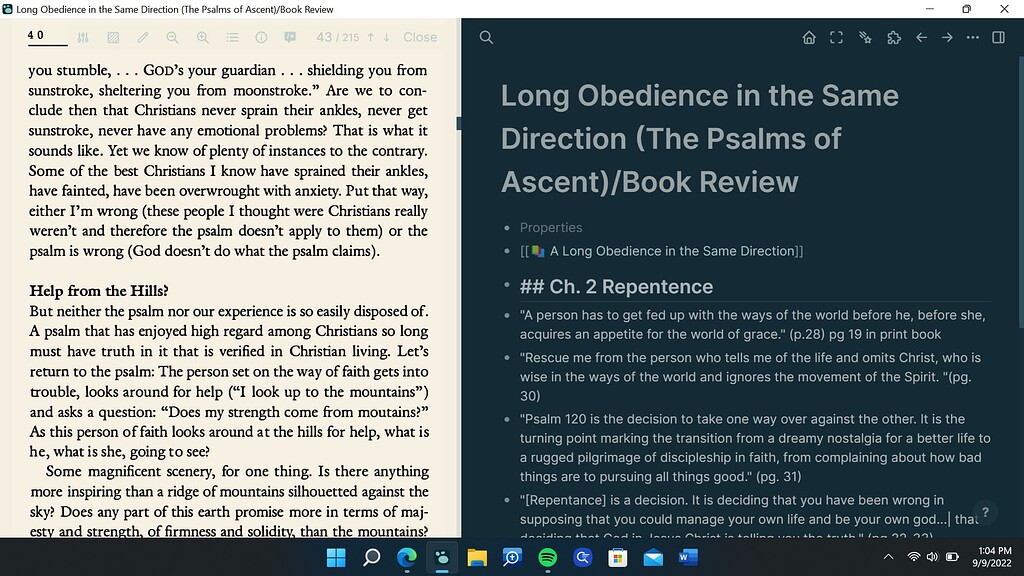1024x576 pixels.
Task: Toggle fullscreen reading mode
Action: [x=836, y=37]
